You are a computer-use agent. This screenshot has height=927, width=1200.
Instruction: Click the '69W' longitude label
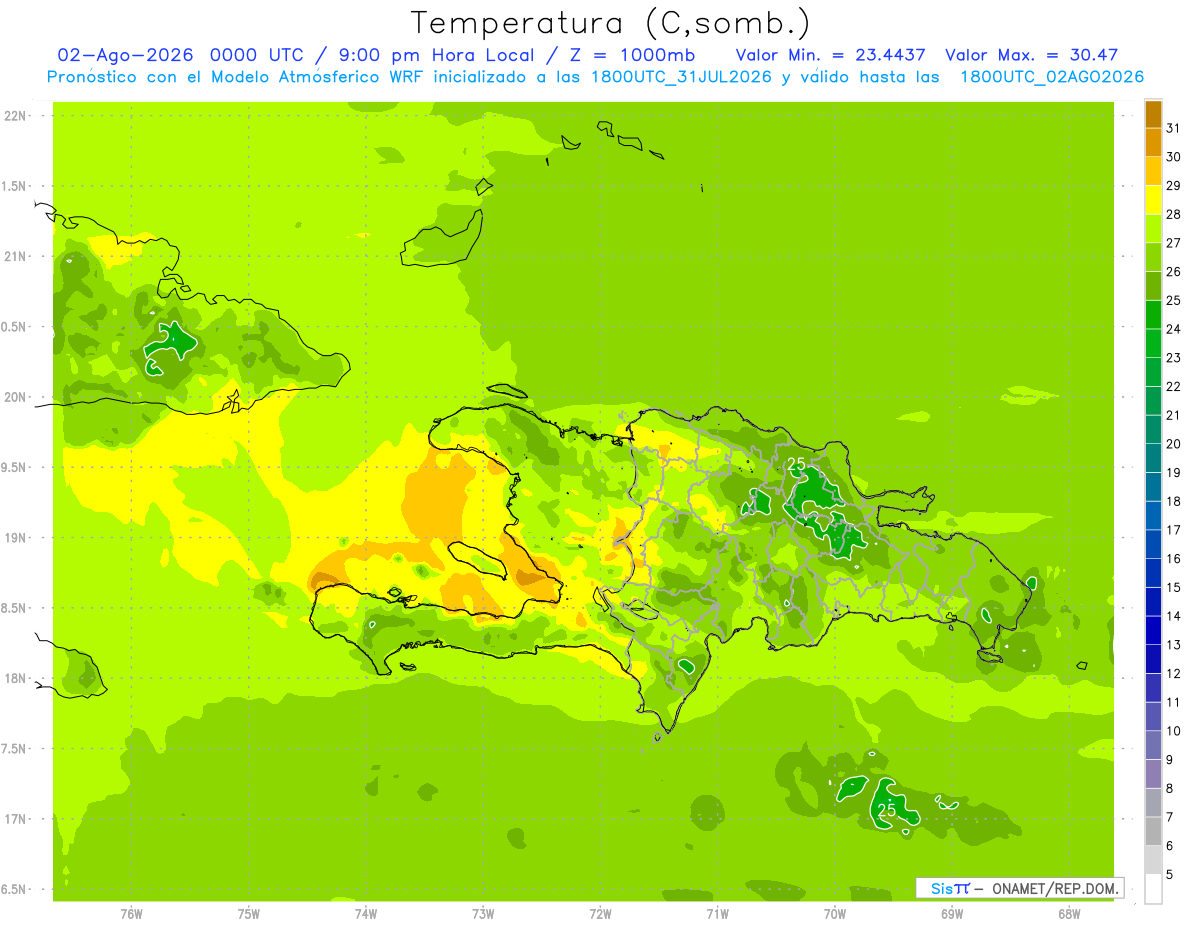pyautogui.click(x=951, y=914)
